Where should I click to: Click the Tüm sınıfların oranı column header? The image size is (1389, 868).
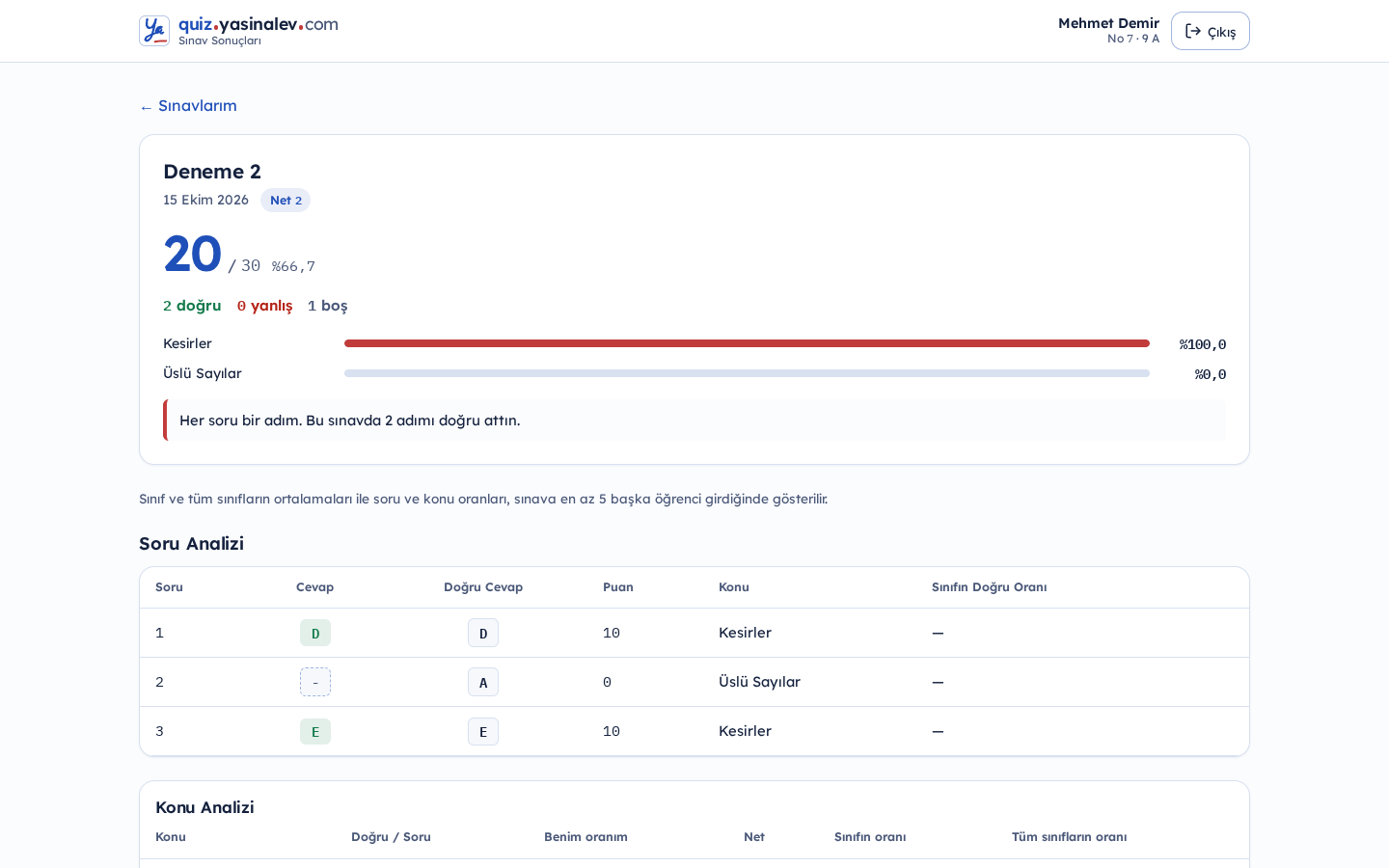[1069, 837]
